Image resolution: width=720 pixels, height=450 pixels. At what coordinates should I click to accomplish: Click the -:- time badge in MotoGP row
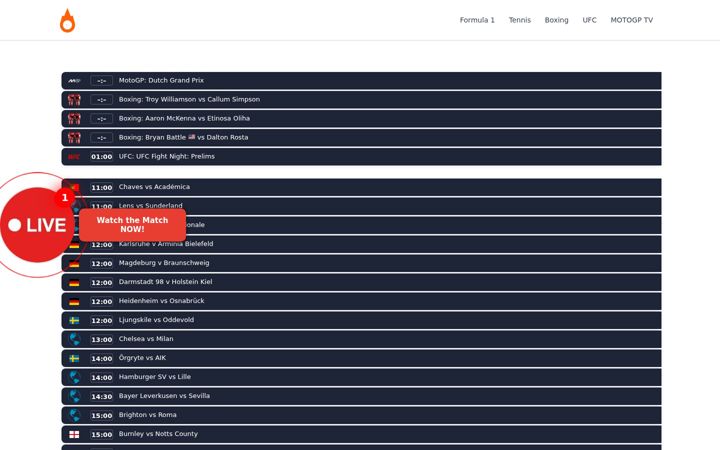(101, 81)
